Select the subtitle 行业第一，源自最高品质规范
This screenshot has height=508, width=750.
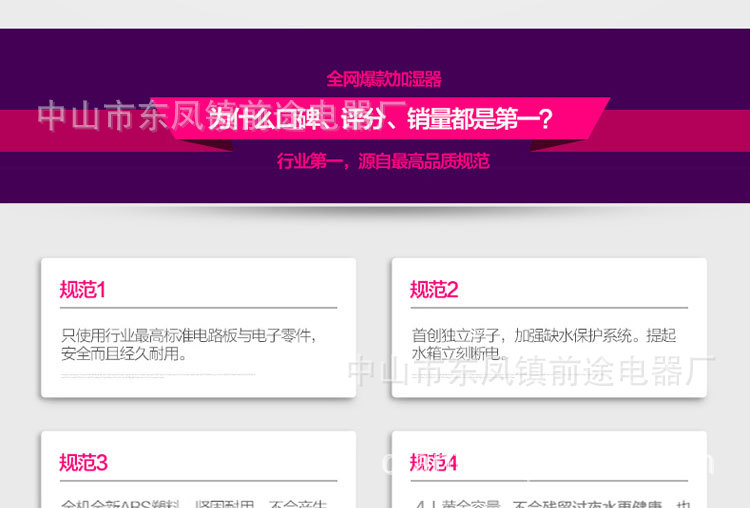tap(383, 161)
